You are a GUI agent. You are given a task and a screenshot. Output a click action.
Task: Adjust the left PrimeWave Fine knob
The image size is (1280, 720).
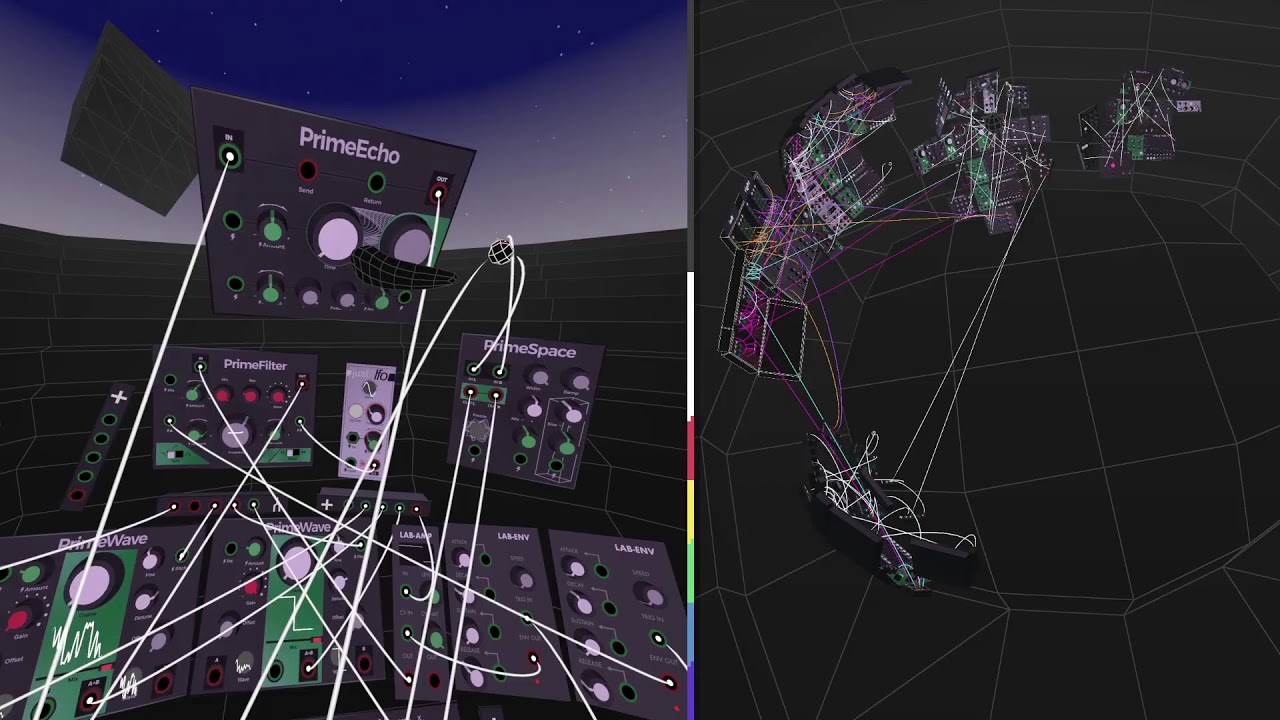(x=151, y=561)
